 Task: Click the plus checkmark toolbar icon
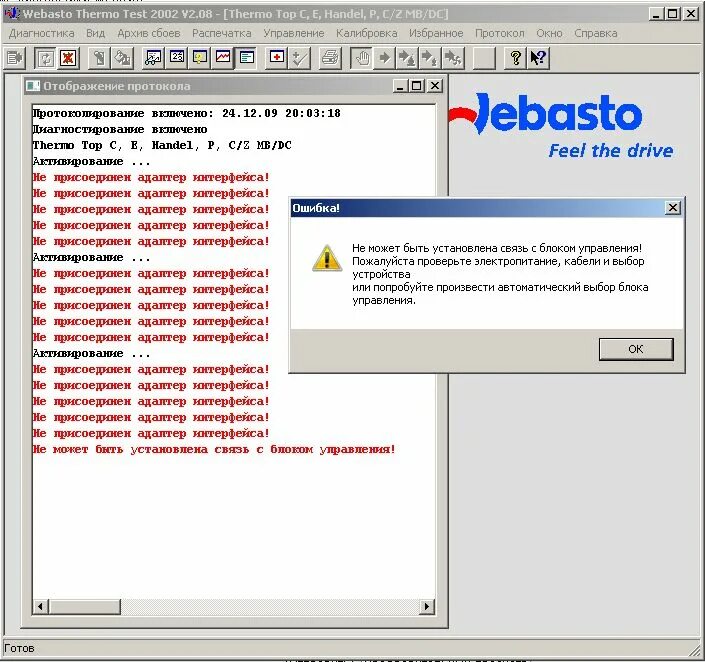click(299, 58)
